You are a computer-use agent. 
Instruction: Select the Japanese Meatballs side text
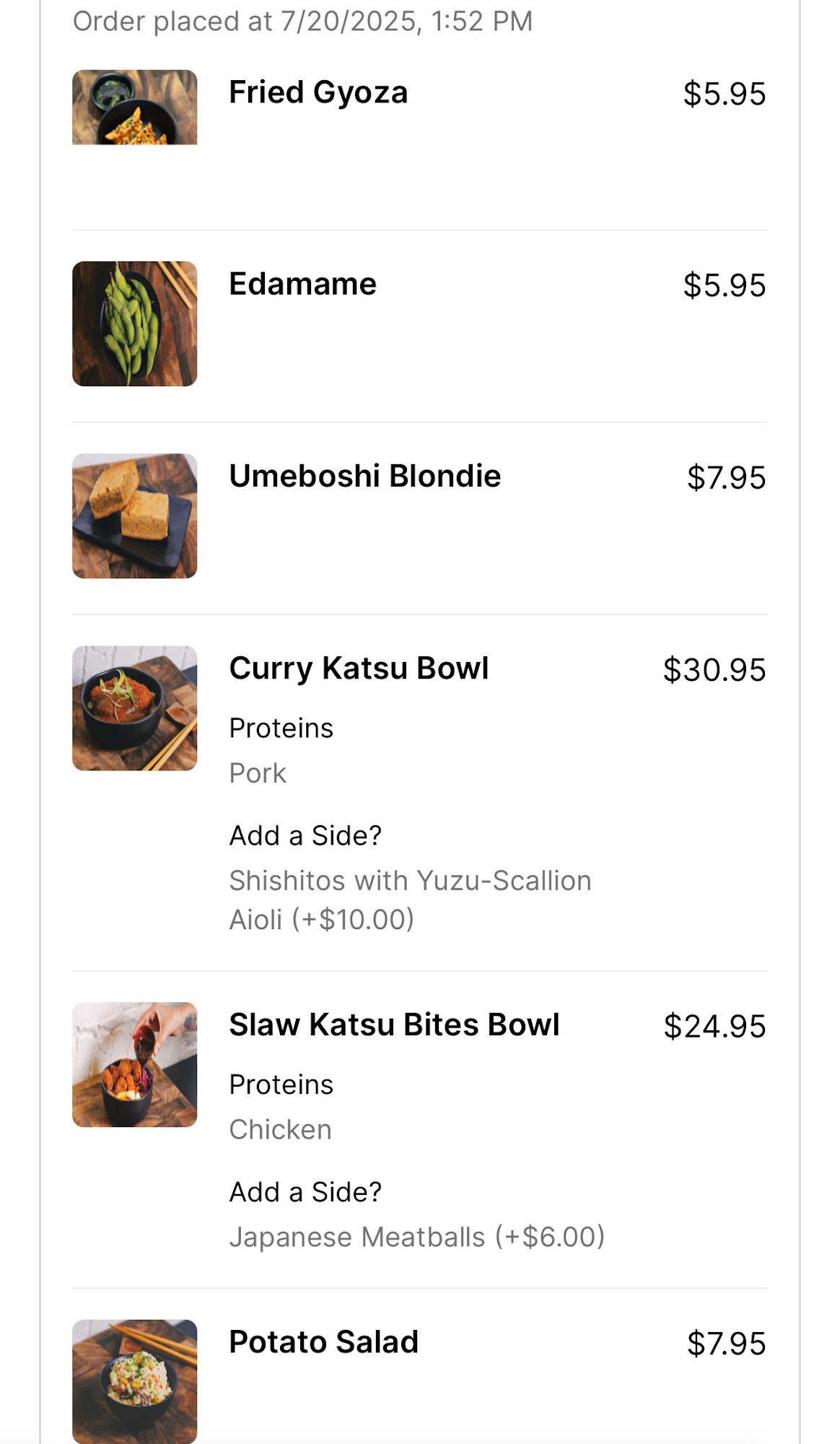click(x=416, y=1237)
